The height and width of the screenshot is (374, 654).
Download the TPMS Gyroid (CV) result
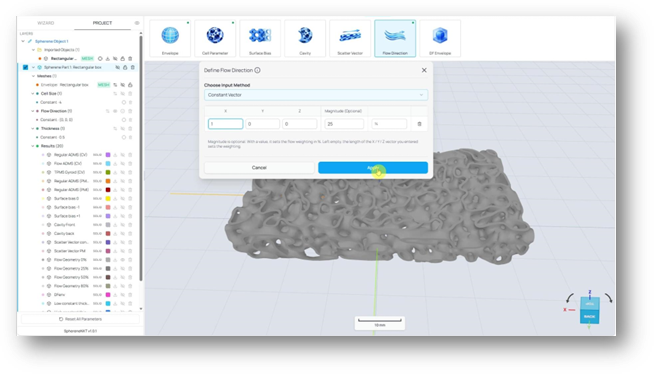coord(115,172)
